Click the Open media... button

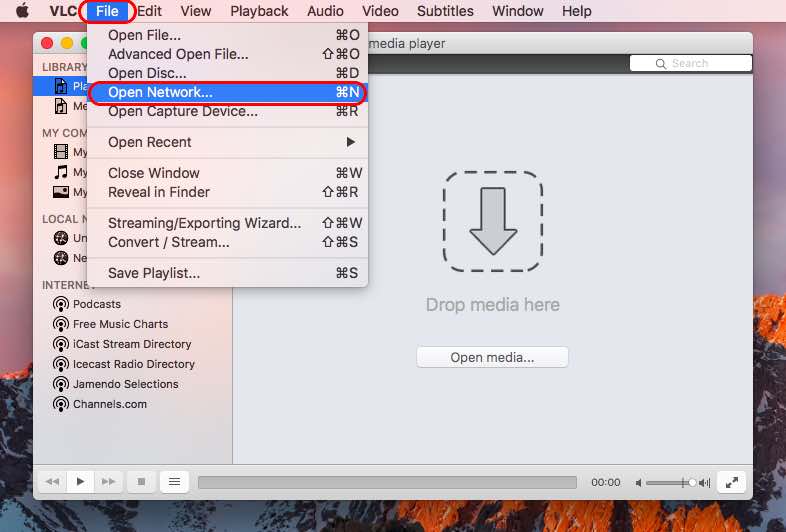[x=492, y=358]
